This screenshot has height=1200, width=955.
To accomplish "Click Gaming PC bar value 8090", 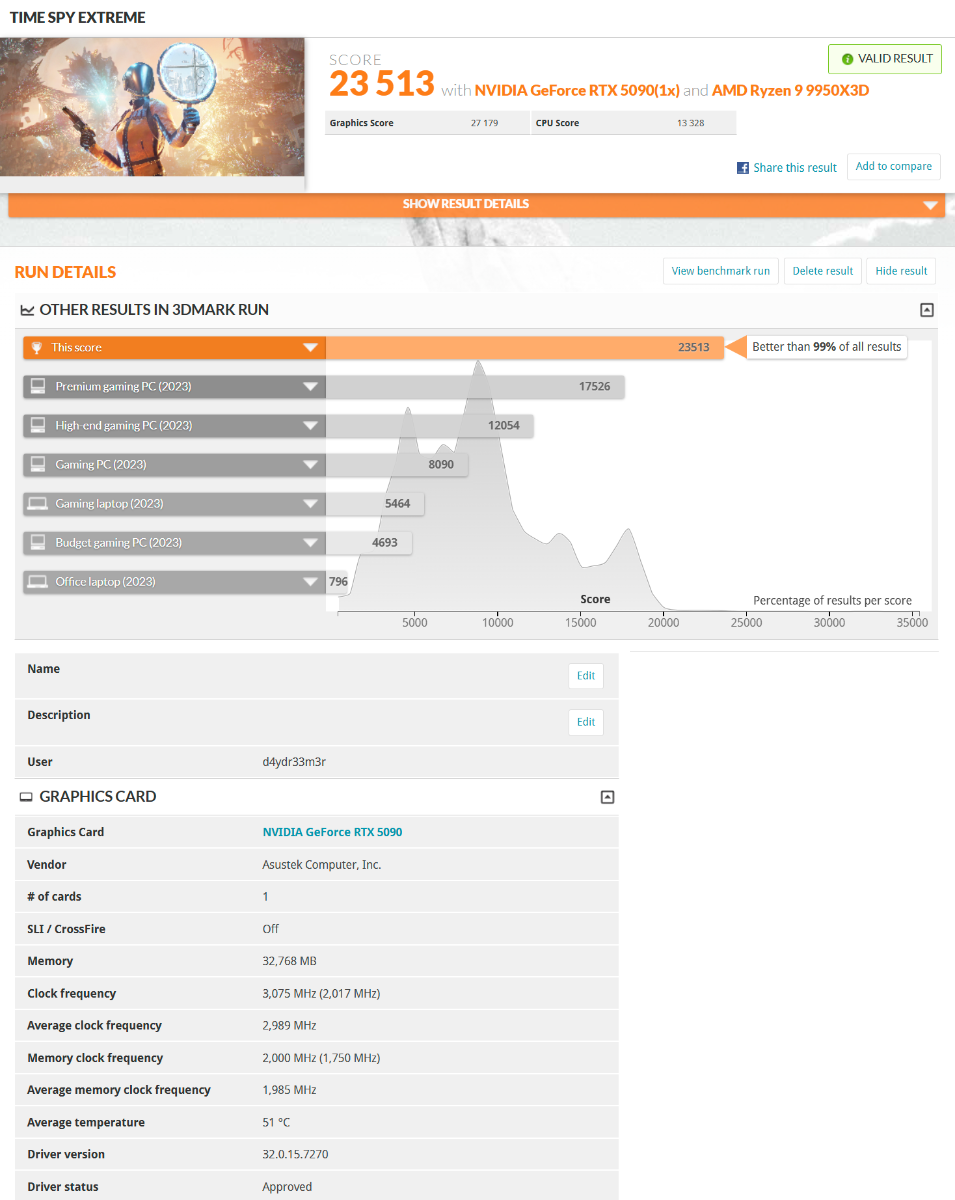I will [x=441, y=464].
